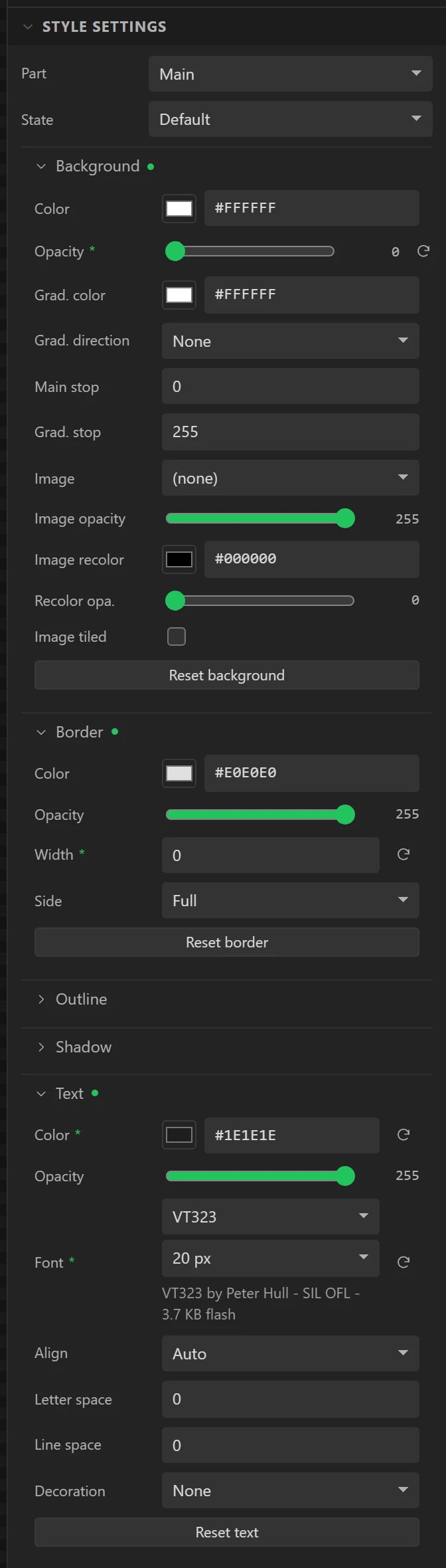This screenshot has height=1568, width=446.
Task: Reset the Font value icon
Action: 403,1262
